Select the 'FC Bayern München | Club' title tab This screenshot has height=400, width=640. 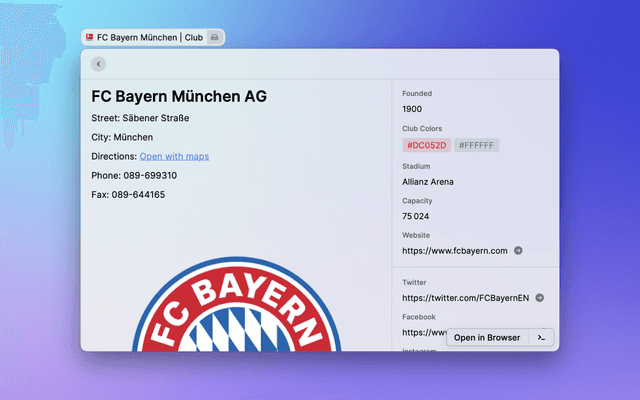(150, 37)
